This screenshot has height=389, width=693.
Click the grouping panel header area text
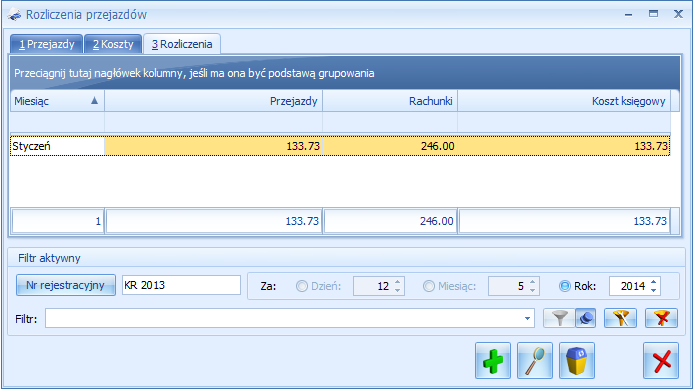pyautogui.click(x=194, y=73)
